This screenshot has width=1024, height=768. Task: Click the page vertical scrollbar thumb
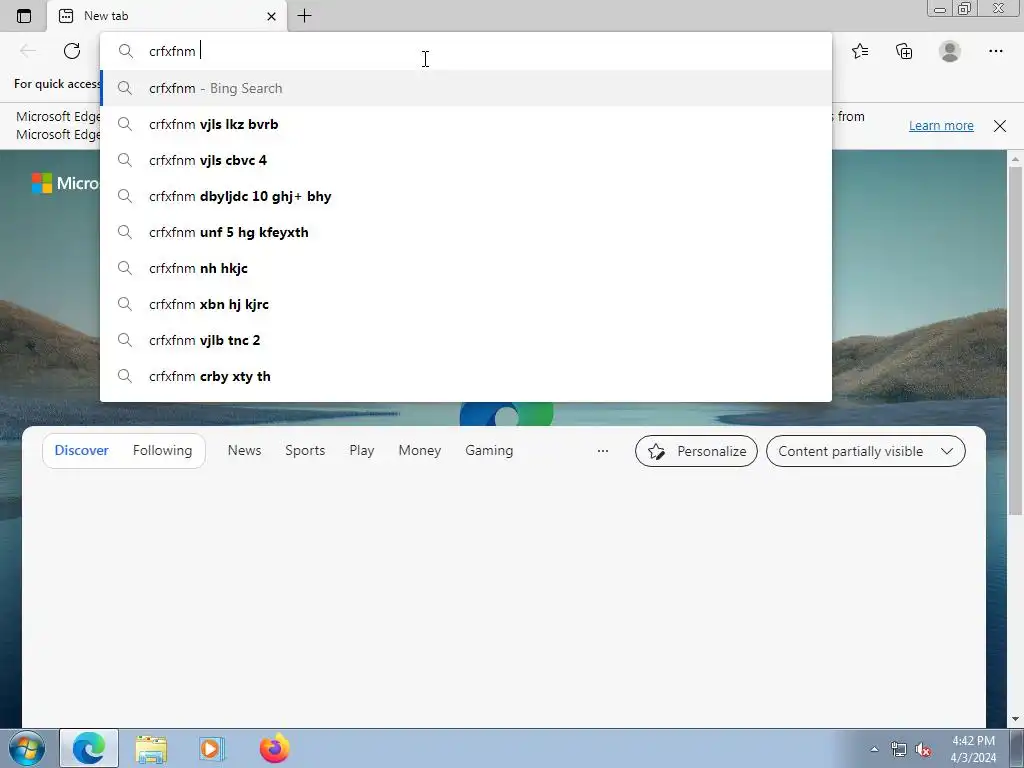(1016, 340)
